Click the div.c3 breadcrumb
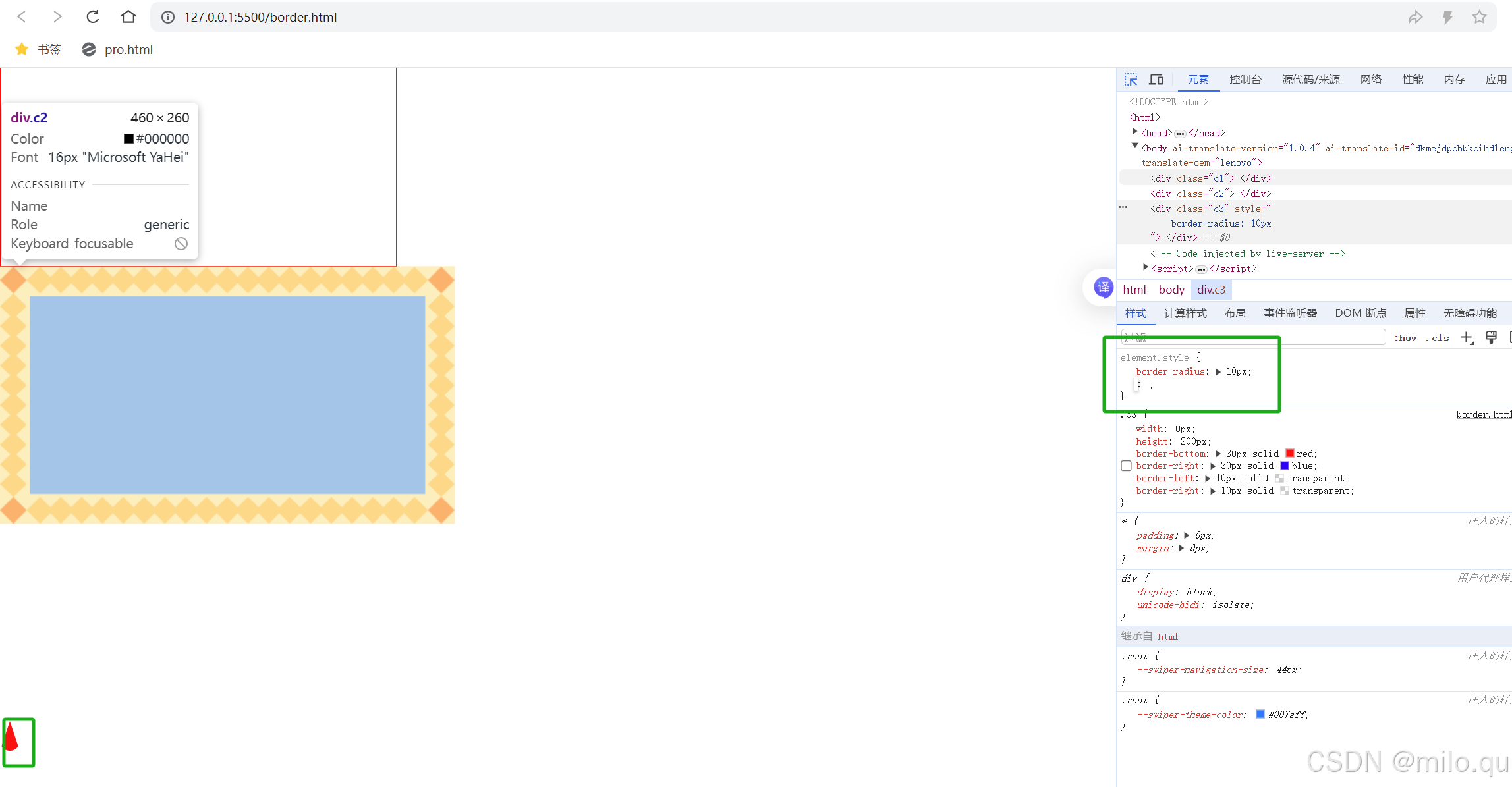 click(1211, 290)
